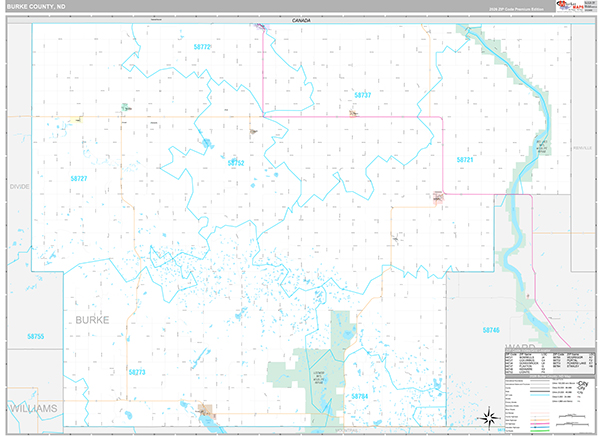
Task: Click the RENVILLE county label
Action: 582,148
